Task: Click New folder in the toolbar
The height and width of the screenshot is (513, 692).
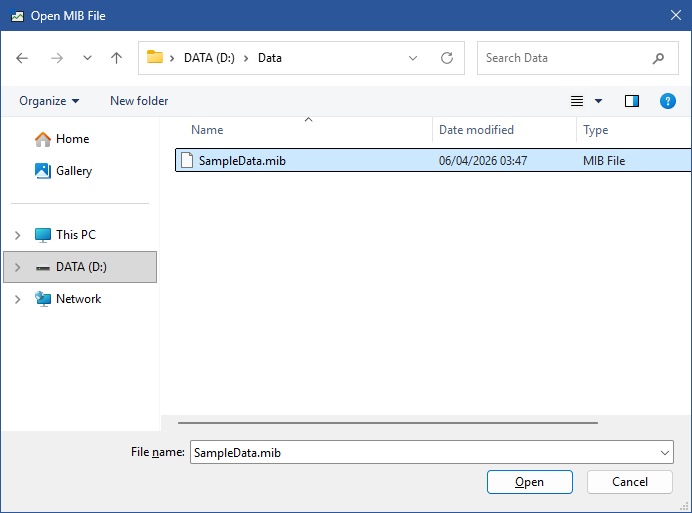Action: pos(139,101)
